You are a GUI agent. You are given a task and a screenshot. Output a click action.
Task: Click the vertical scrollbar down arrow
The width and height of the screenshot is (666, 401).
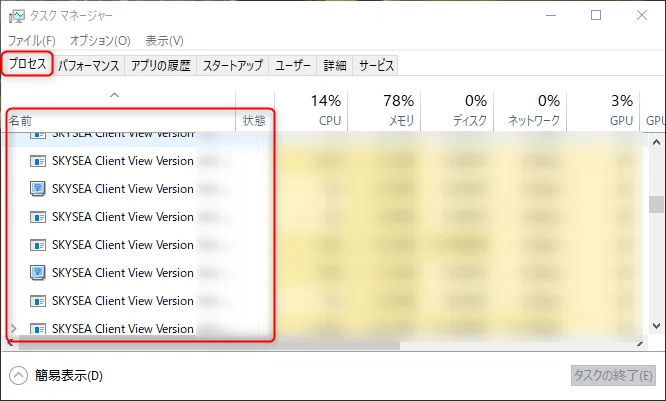(x=656, y=326)
